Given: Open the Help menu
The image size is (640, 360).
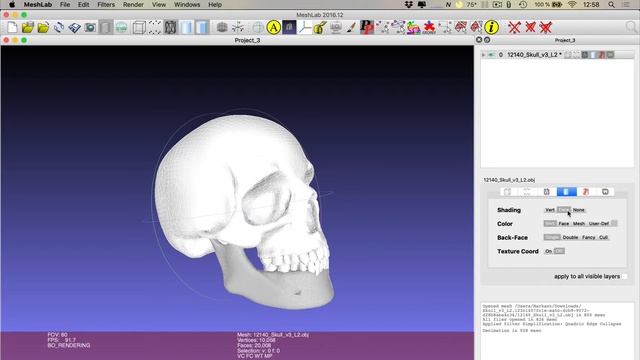Looking at the screenshot, I should [x=215, y=5].
